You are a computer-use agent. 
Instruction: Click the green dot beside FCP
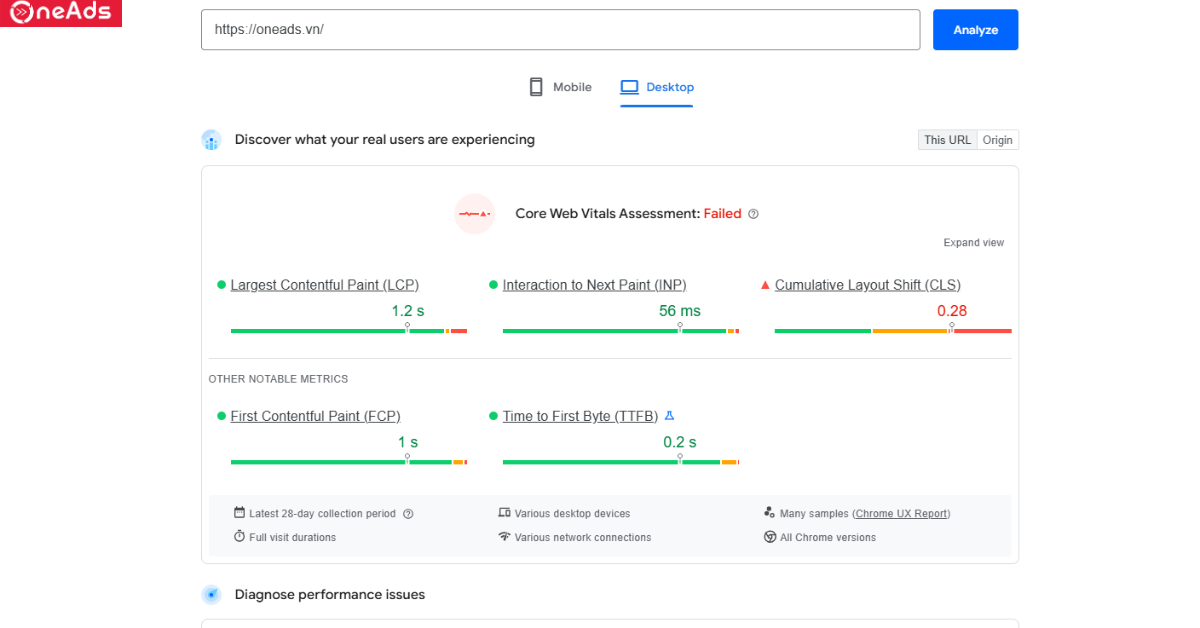(222, 416)
